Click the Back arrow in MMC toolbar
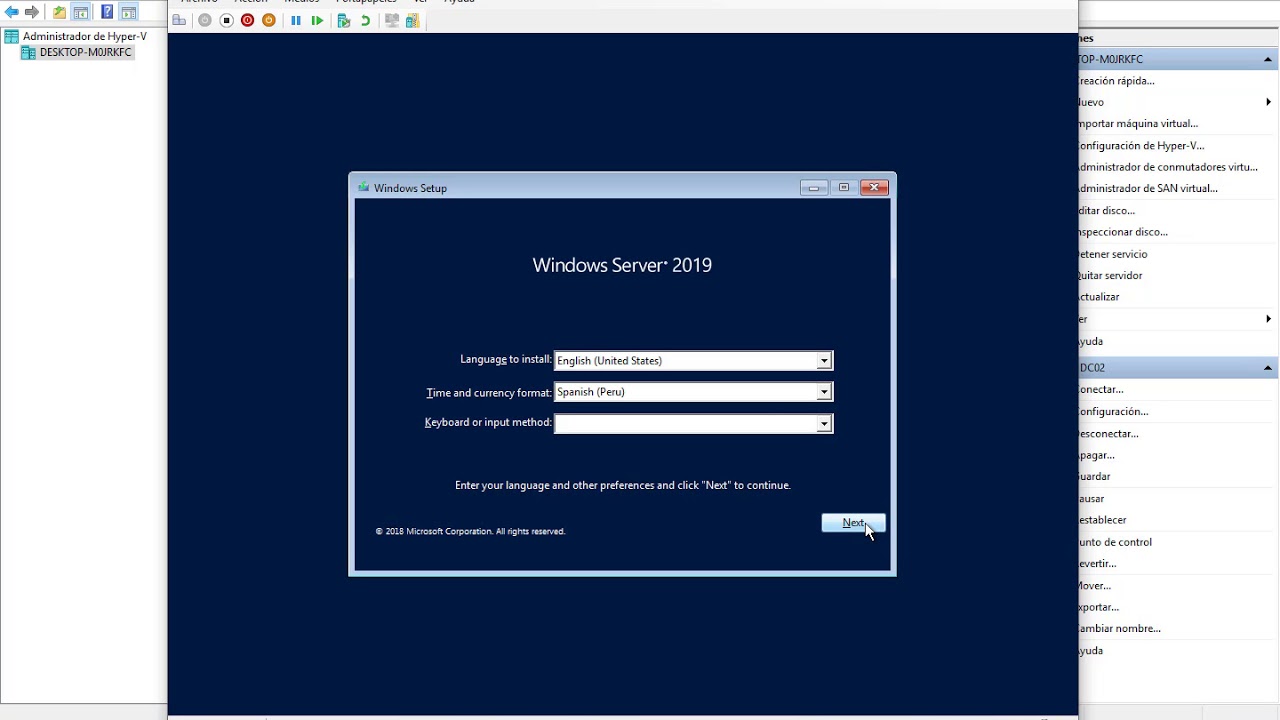The height and width of the screenshot is (720, 1280). tap(12, 13)
